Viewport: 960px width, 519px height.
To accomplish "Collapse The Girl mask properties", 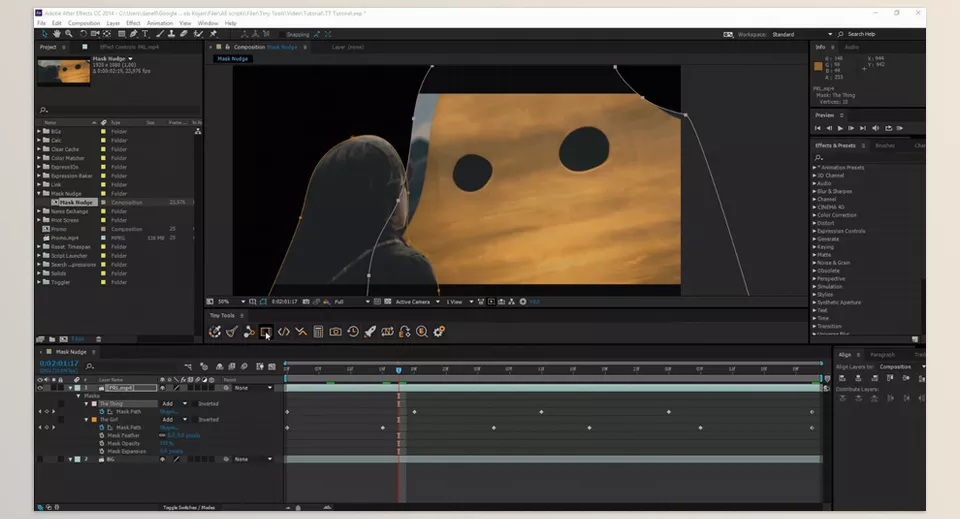I will [86, 420].
